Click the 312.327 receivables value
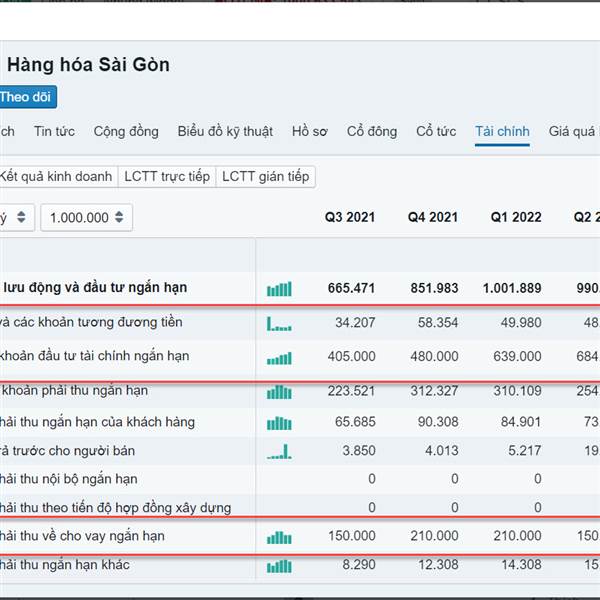Viewport: 600px width, 600px height. tap(434, 391)
